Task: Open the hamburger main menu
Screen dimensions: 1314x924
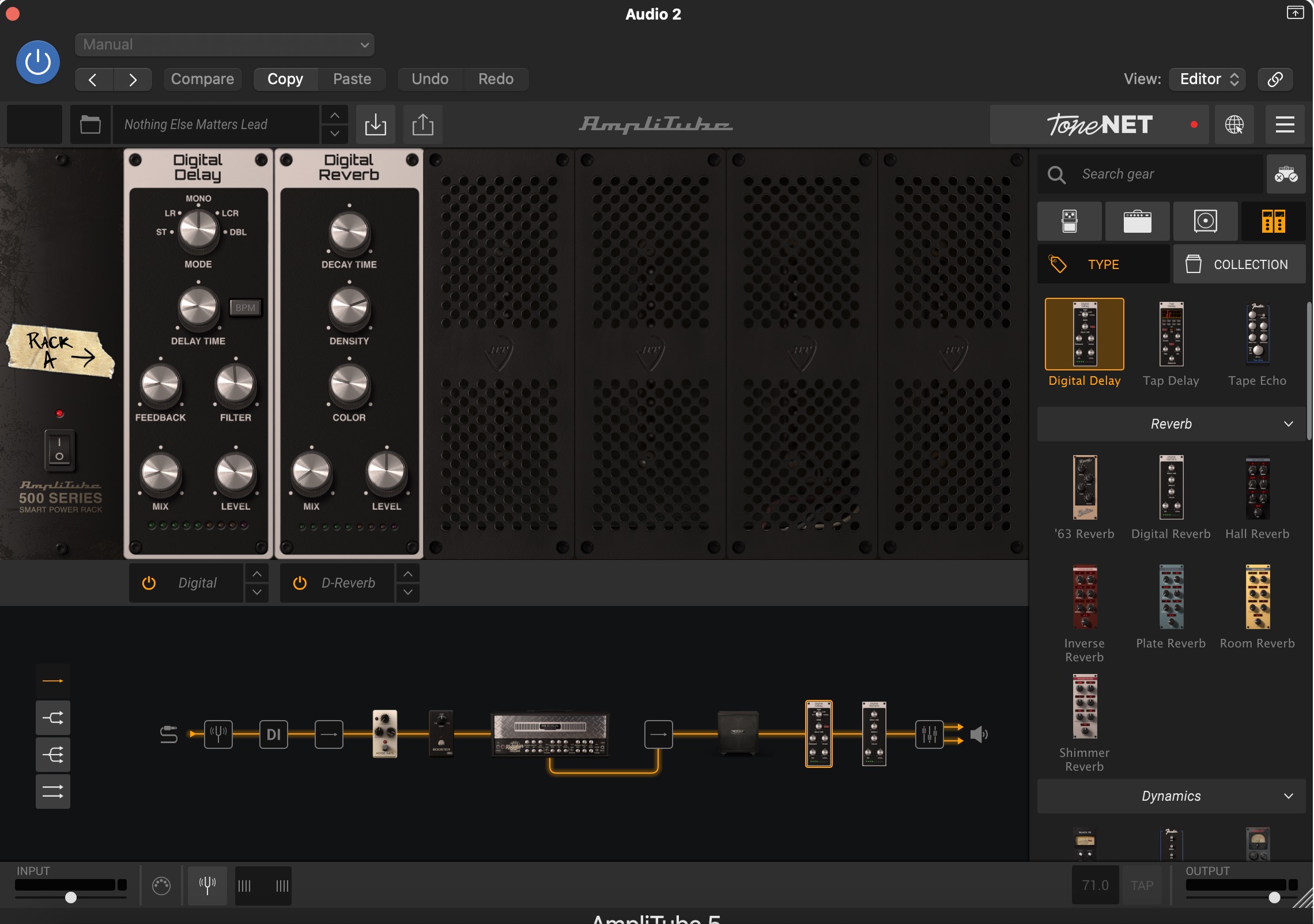Action: 1285,124
